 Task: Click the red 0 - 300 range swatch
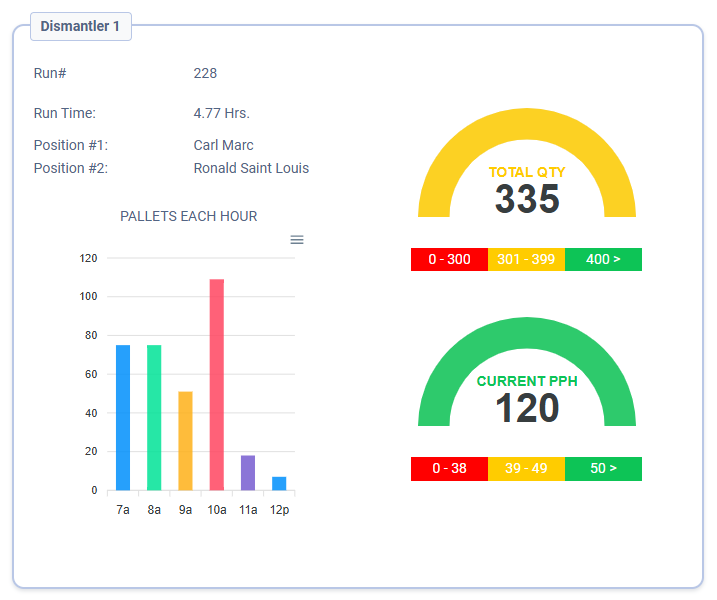[449, 260]
